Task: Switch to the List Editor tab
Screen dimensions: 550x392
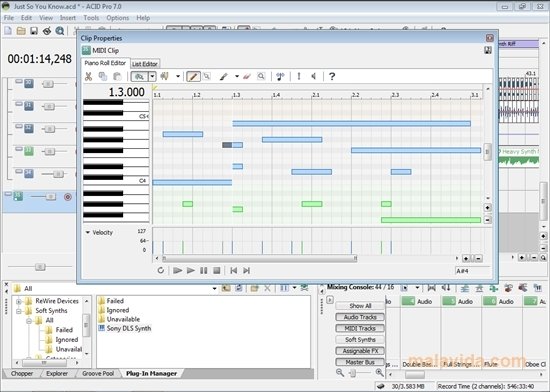Action: coord(145,64)
